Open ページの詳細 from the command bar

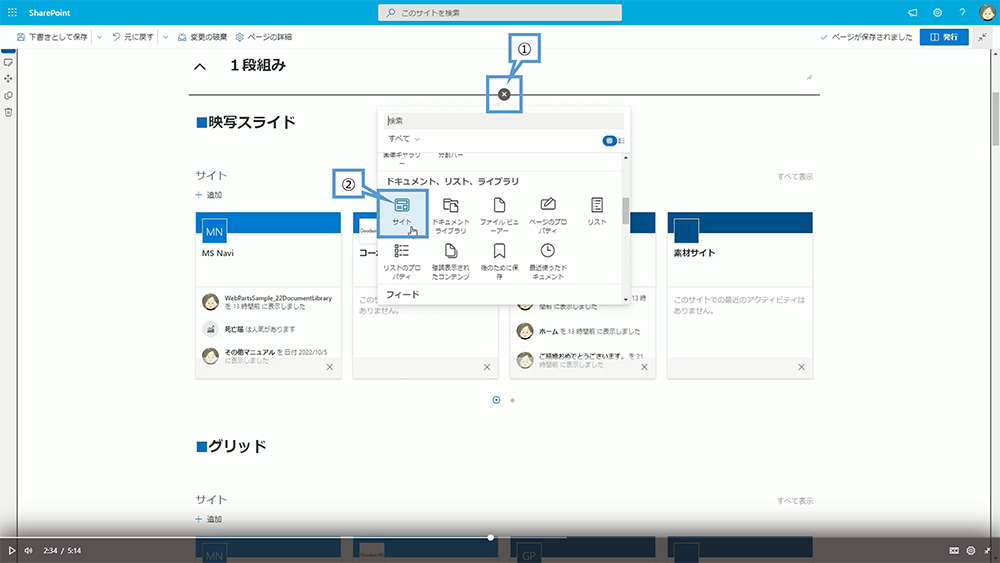pyautogui.click(x=263, y=37)
